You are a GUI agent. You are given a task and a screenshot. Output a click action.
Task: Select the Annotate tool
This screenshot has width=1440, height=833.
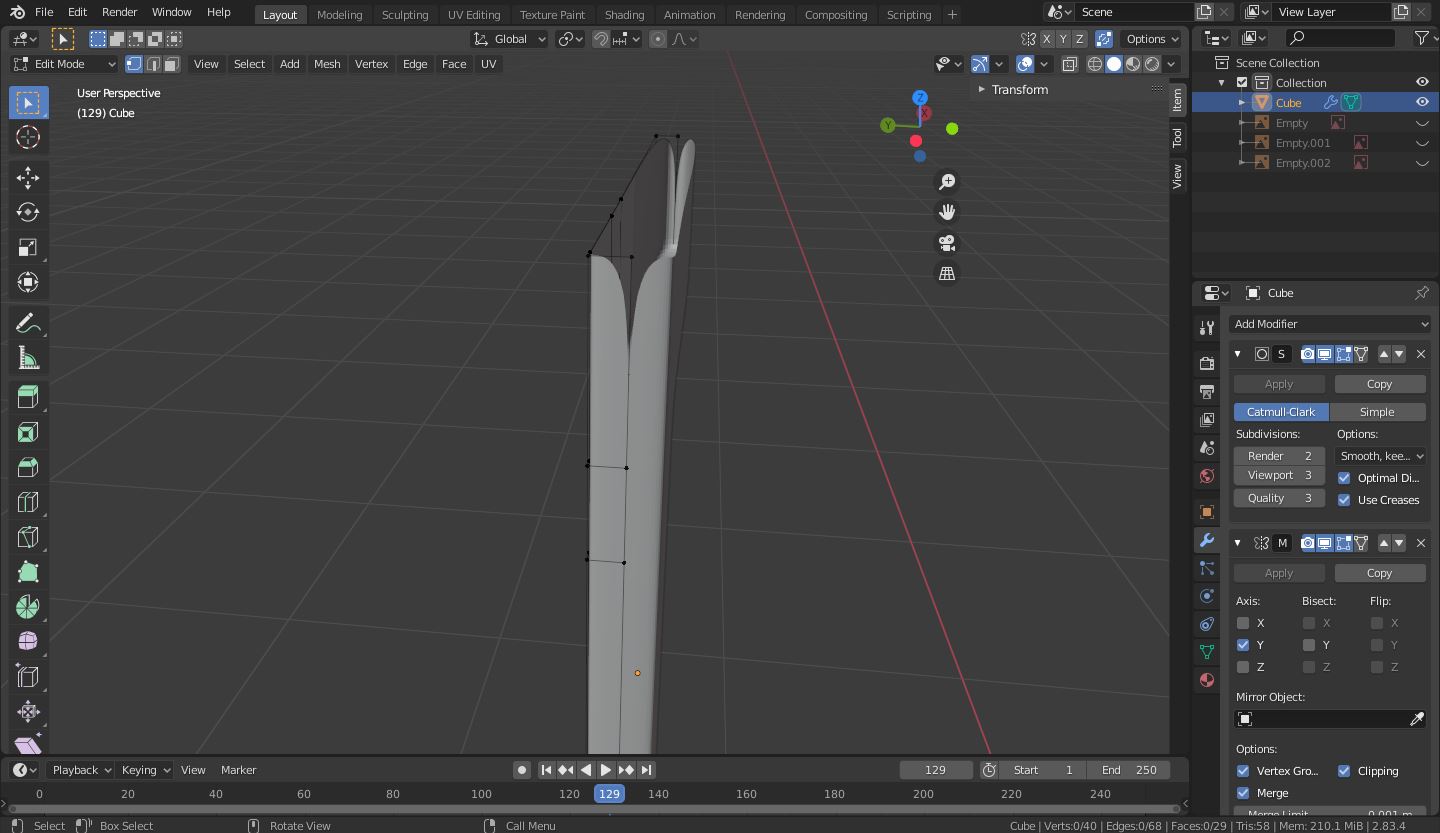(28, 323)
